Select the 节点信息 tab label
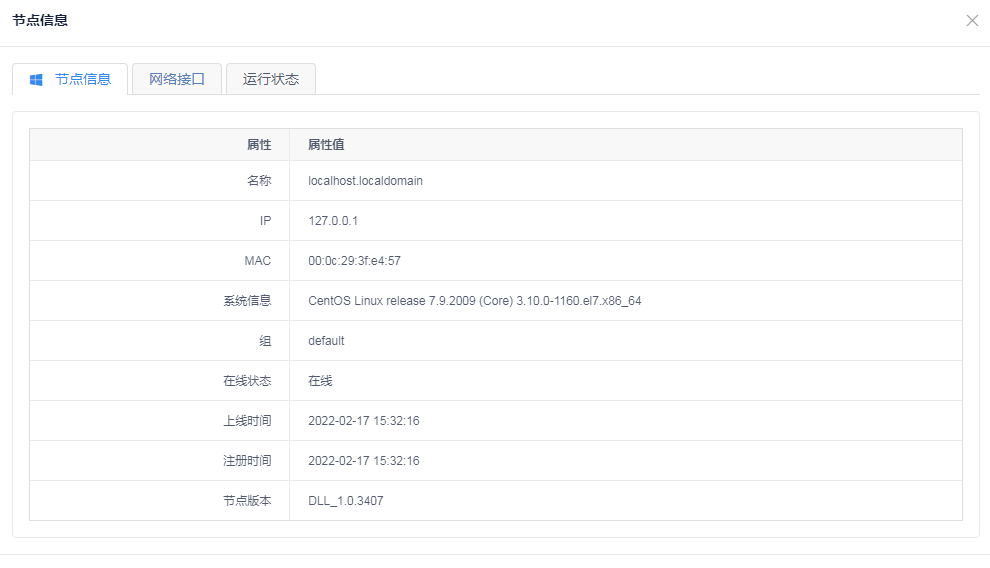The height and width of the screenshot is (568, 990). pos(83,79)
